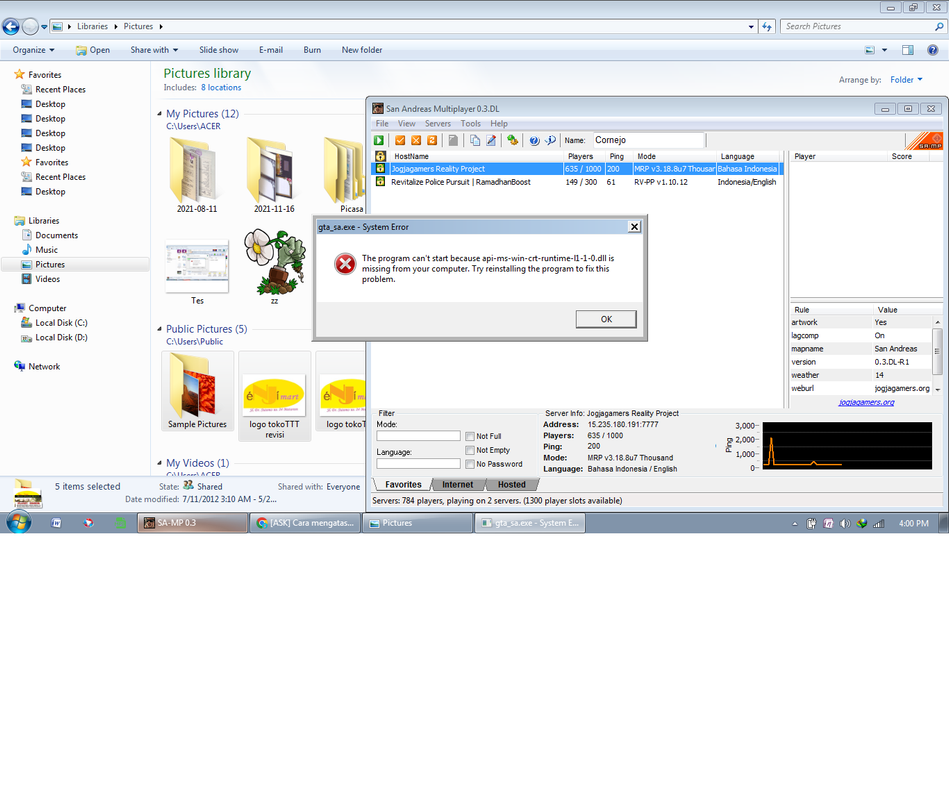This screenshot has height=800, width=949.
Task: Click the blue Help question mark in SA-MP toolbar
Action: pos(534,140)
